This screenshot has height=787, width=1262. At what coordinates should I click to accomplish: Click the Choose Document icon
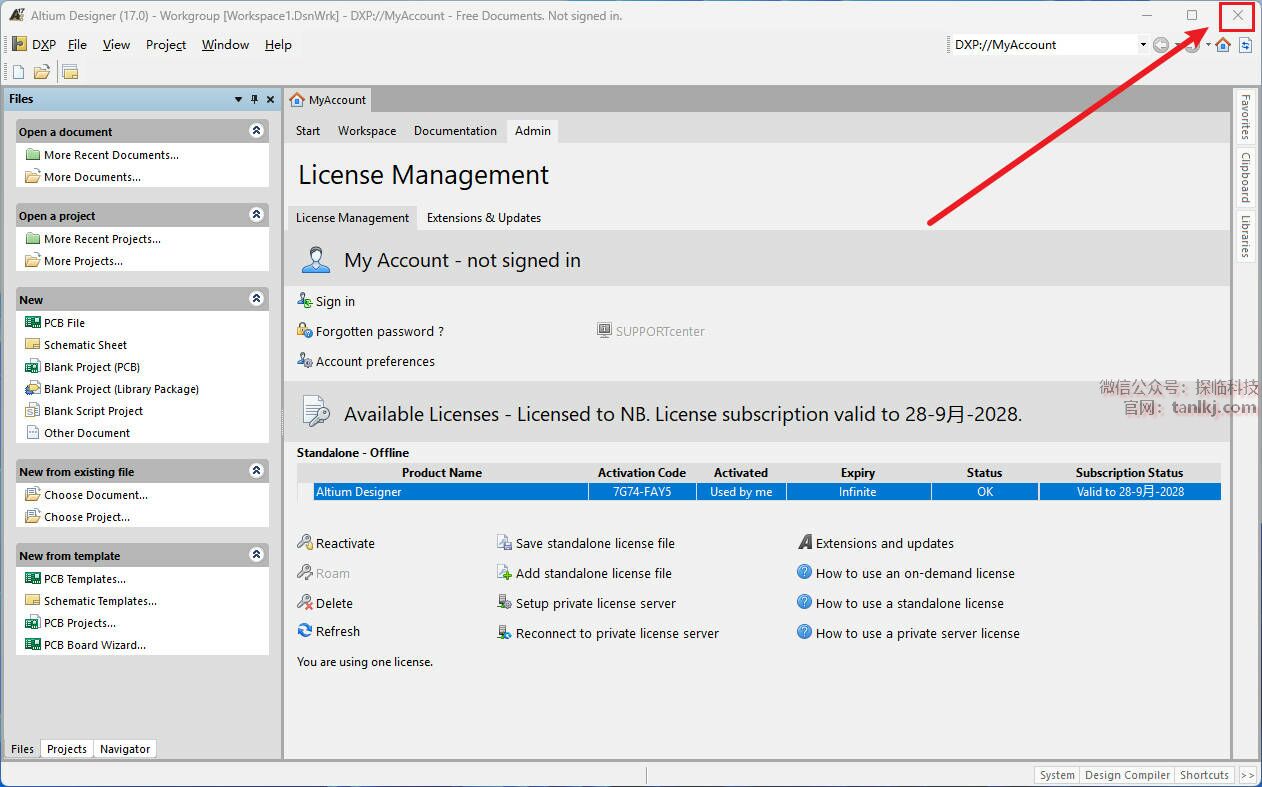click(33, 495)
